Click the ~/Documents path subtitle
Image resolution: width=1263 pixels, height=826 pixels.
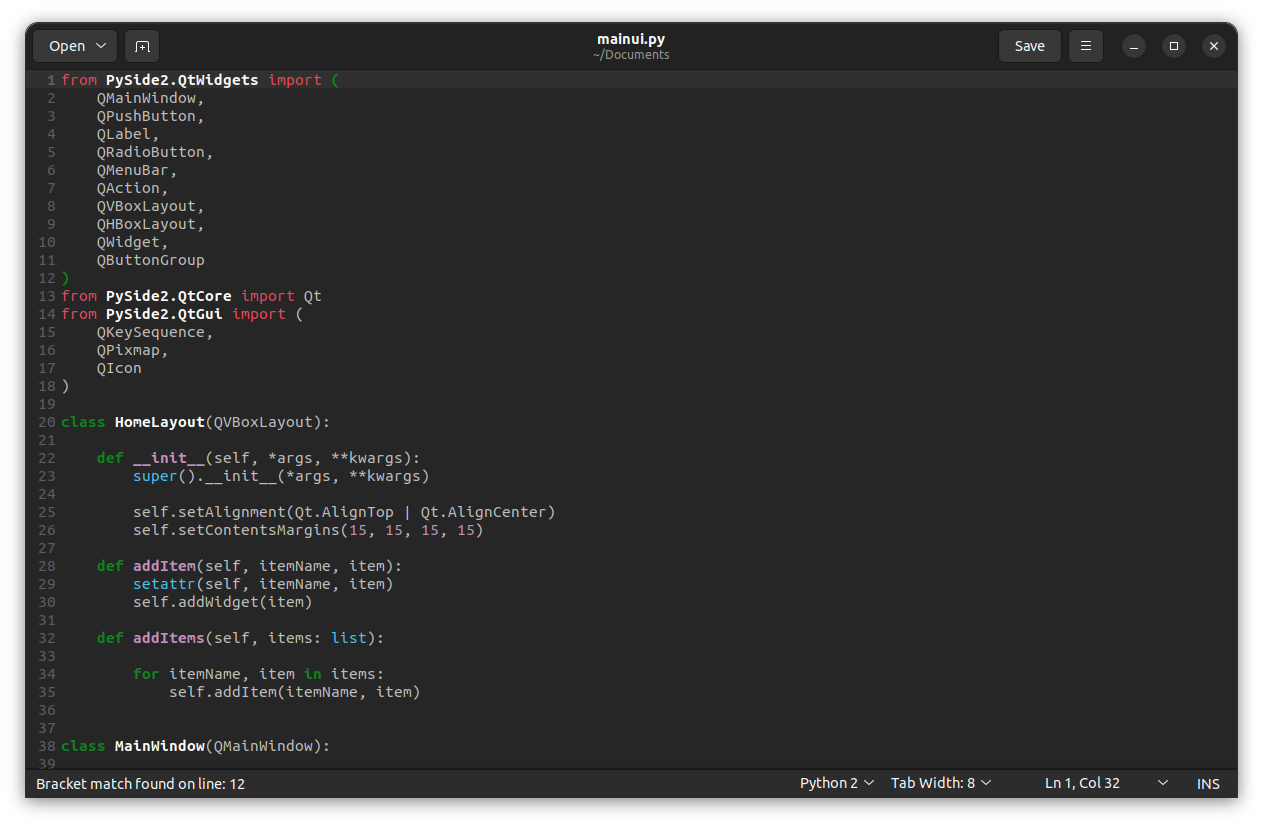point(631,55)
